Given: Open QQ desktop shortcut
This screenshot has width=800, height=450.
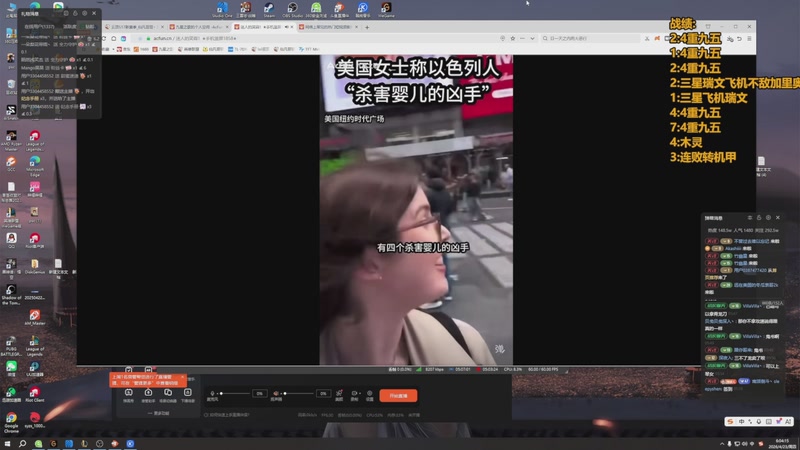Looking at the screenshot, I should [11, 240].
